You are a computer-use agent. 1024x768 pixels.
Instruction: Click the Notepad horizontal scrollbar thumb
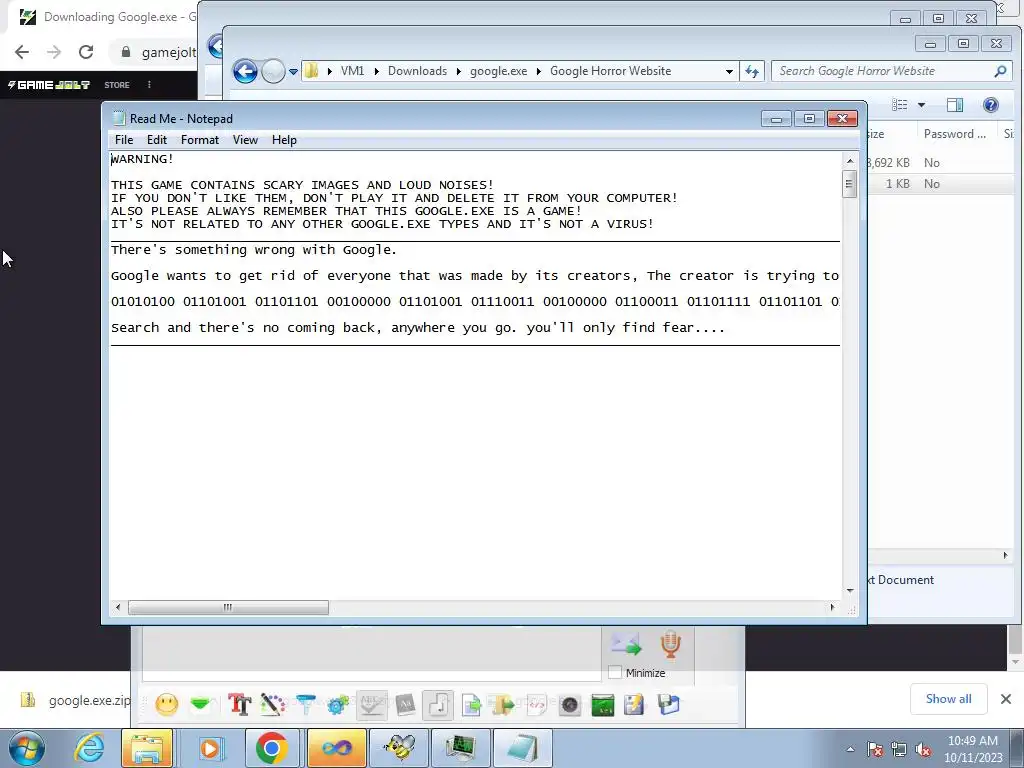pyautogui.click(x=228, y=607)
